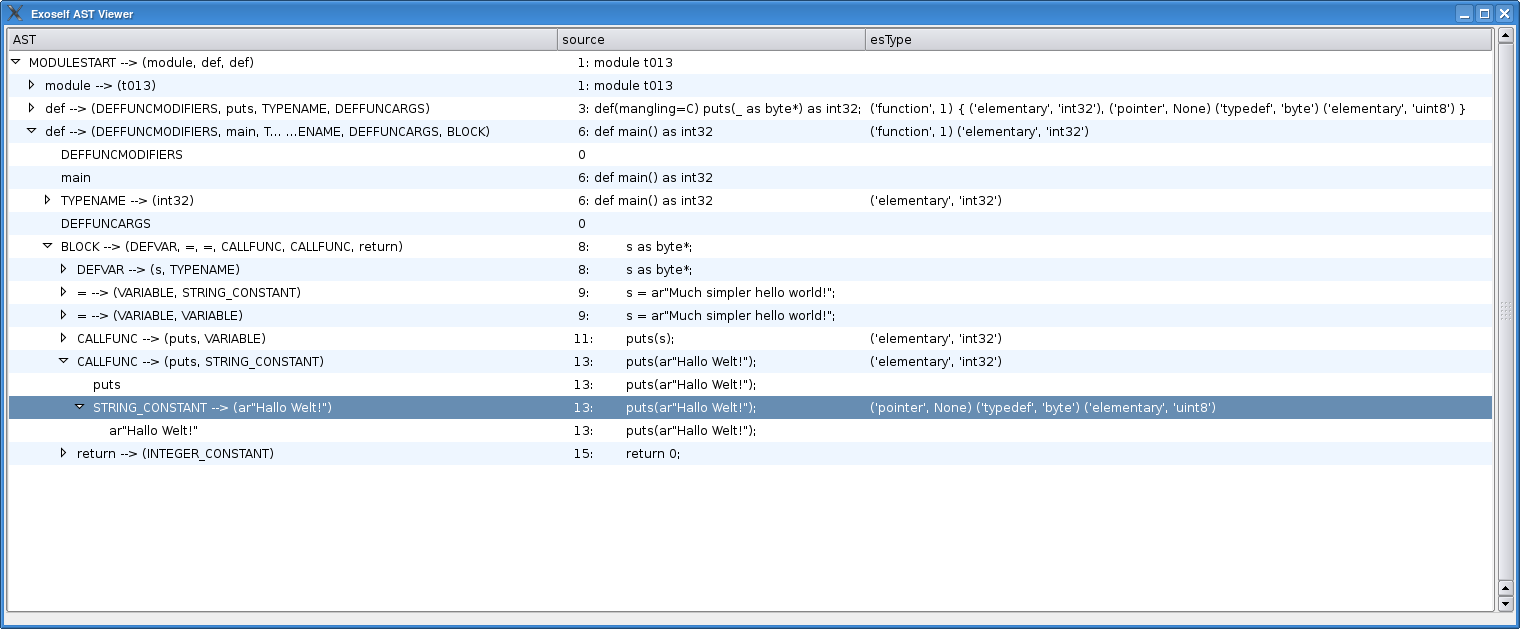Screen dimensions: 1520x629
Task: Sort by the AST column header
Action: click(x=282, y=40)
